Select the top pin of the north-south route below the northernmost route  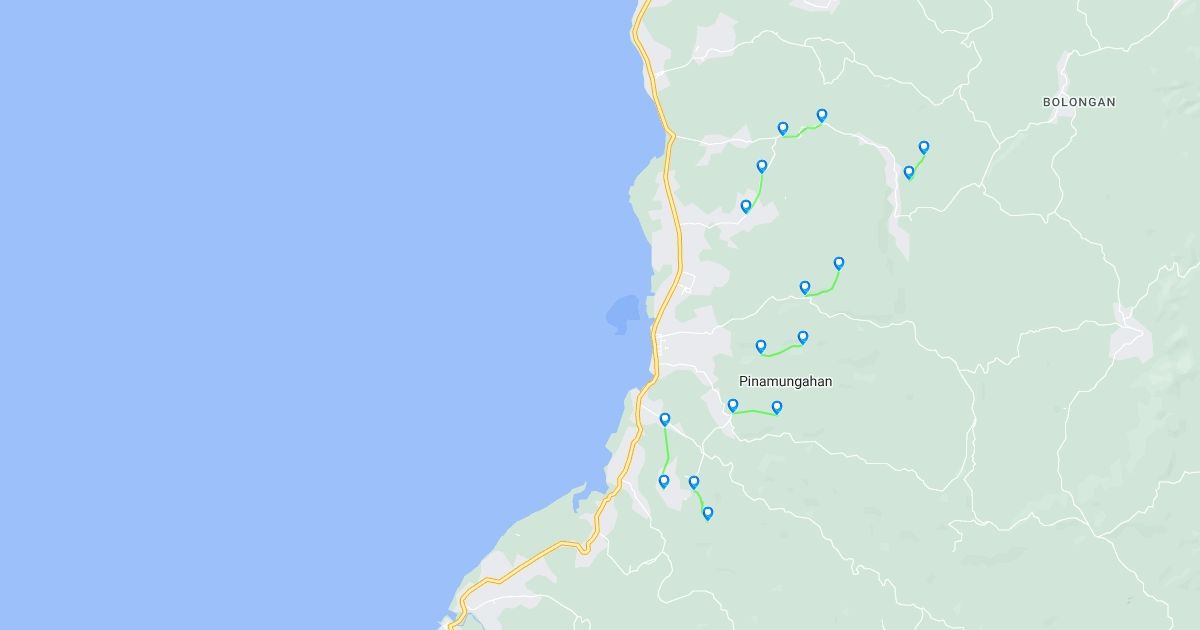[762, 166]
